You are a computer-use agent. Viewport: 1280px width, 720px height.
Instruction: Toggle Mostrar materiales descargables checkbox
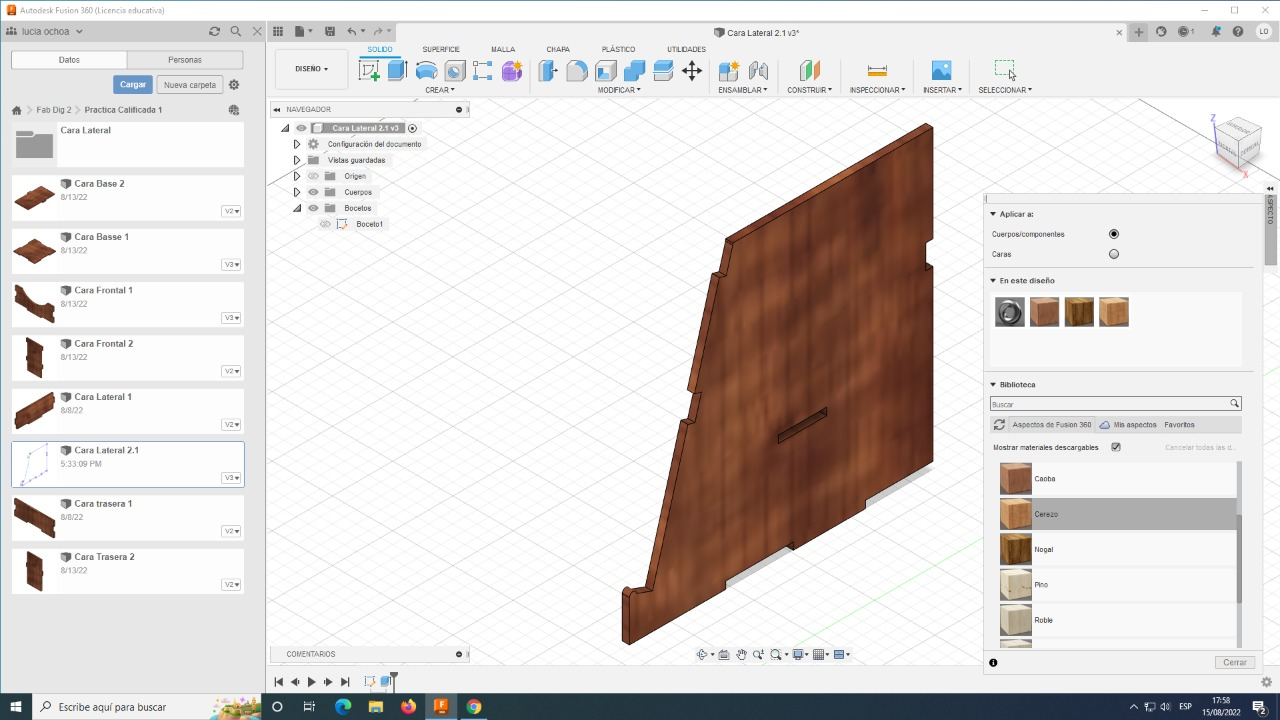click(1116, 447)
